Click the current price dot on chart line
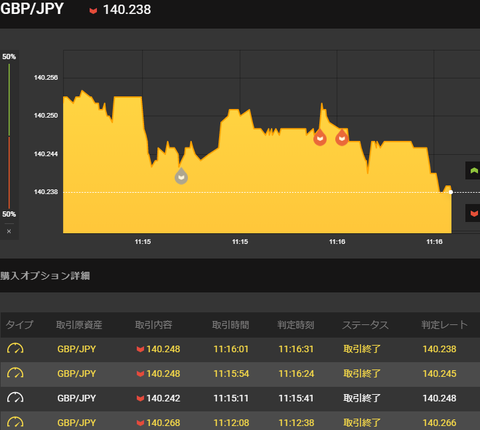The width and height of the screenshot is (480, 430). tap(451, 192)
